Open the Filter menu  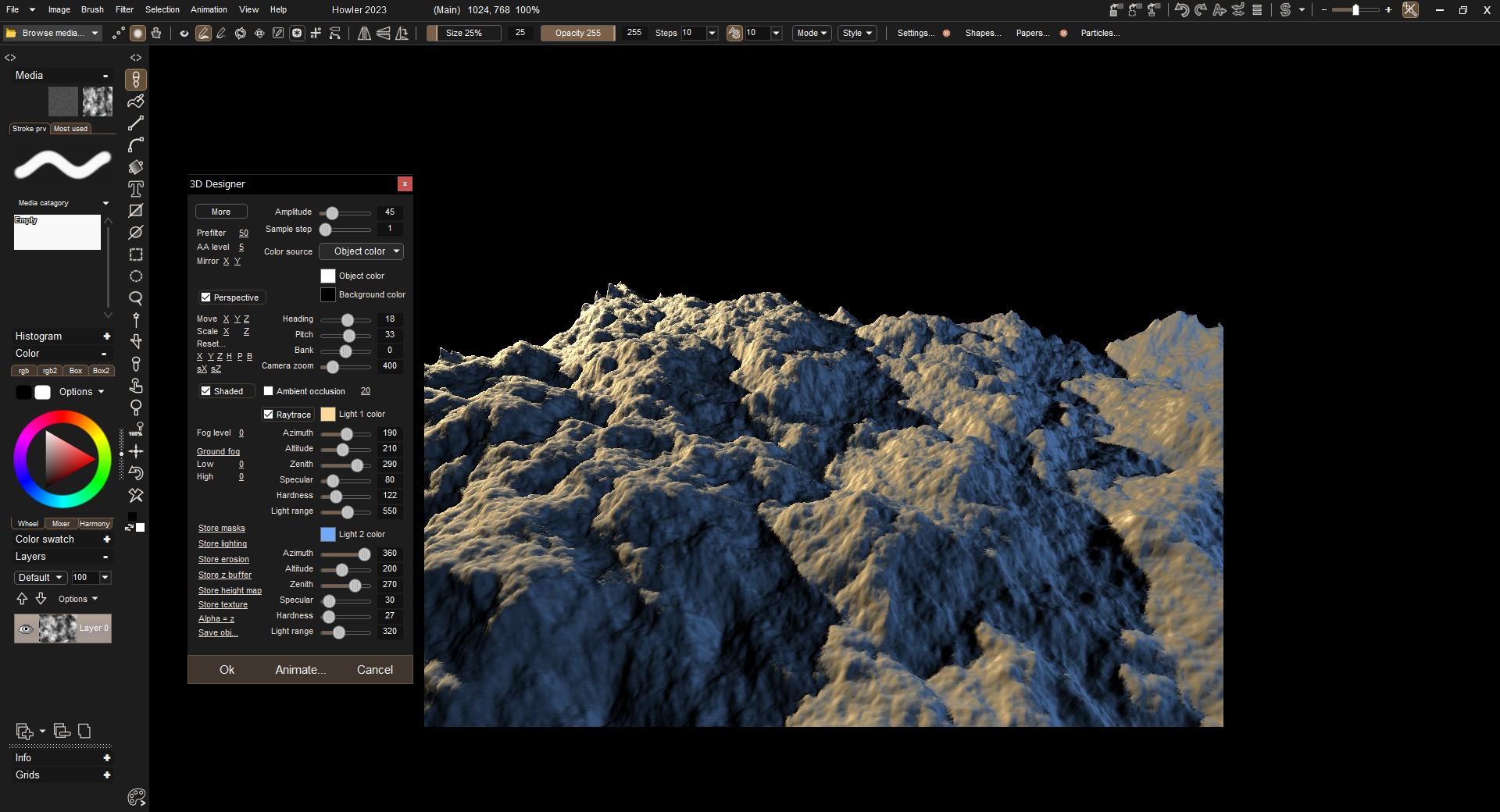coord(124,9)
